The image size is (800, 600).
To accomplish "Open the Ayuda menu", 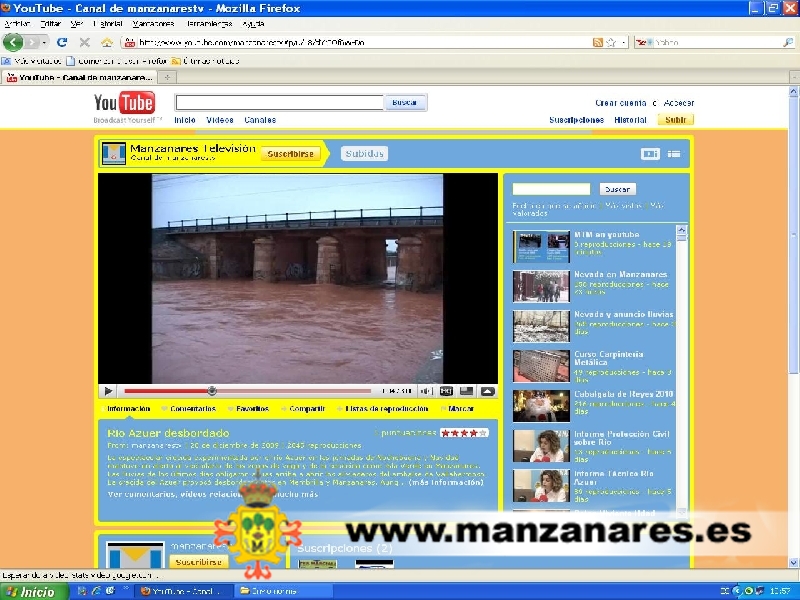I will [x=253, y=24].
